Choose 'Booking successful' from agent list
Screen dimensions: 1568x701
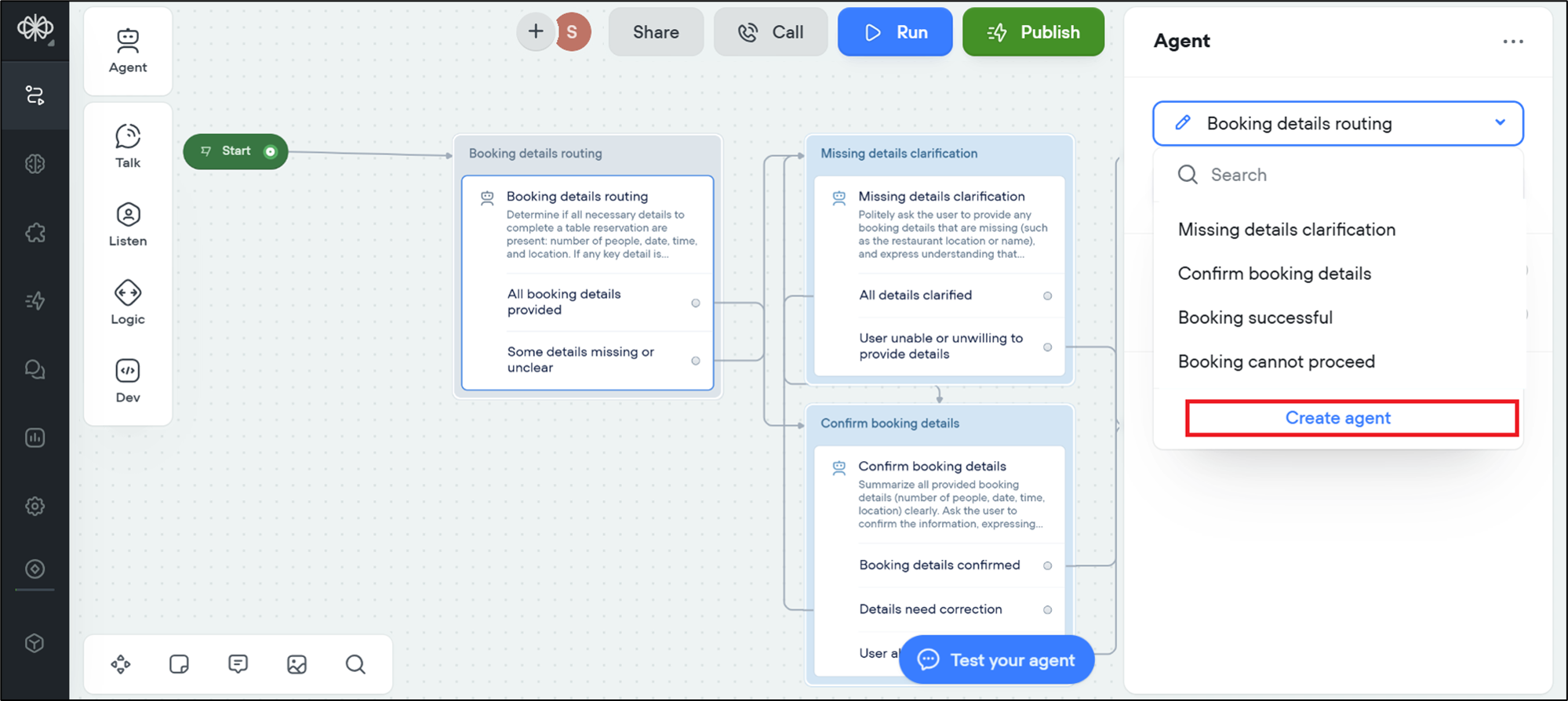[1254, 318]
